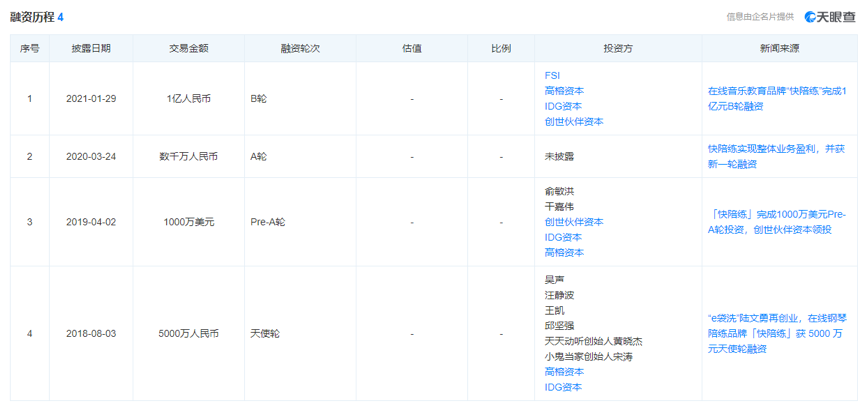Click investor name 俞敏洪

click(x=559, y=191)
